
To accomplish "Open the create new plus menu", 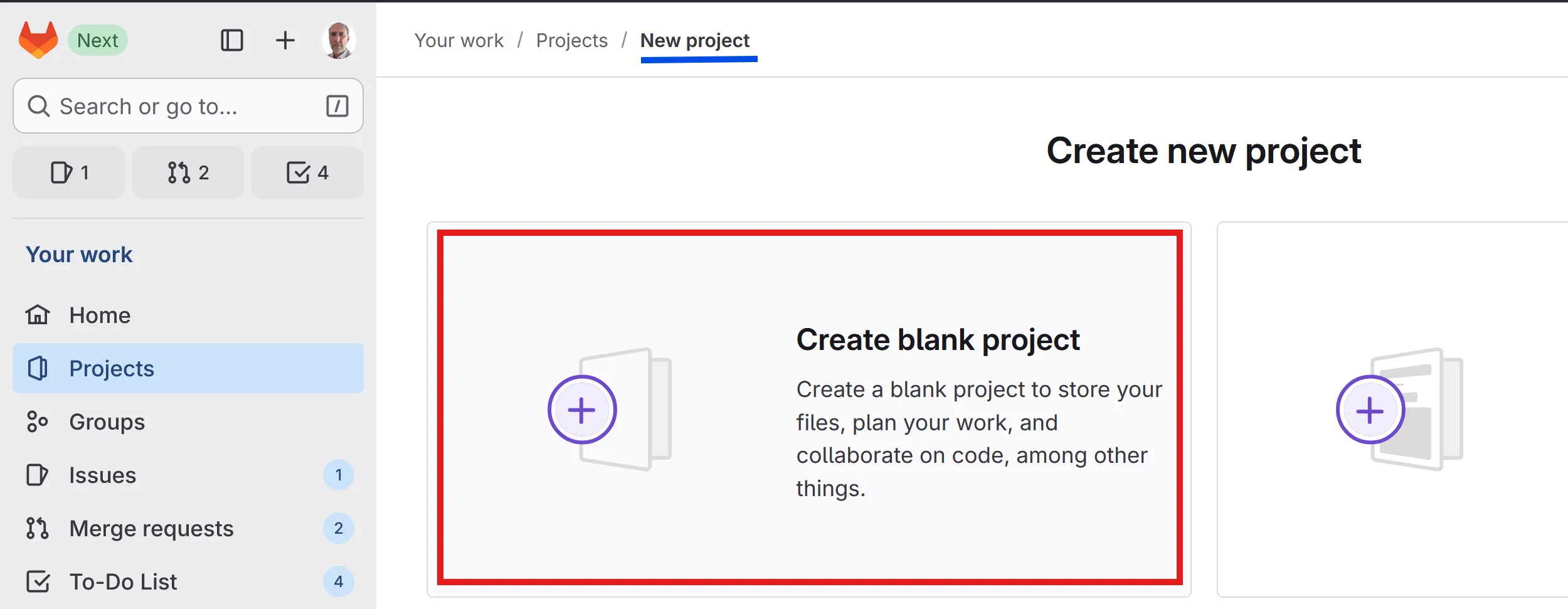I will (x=285, y=40).
